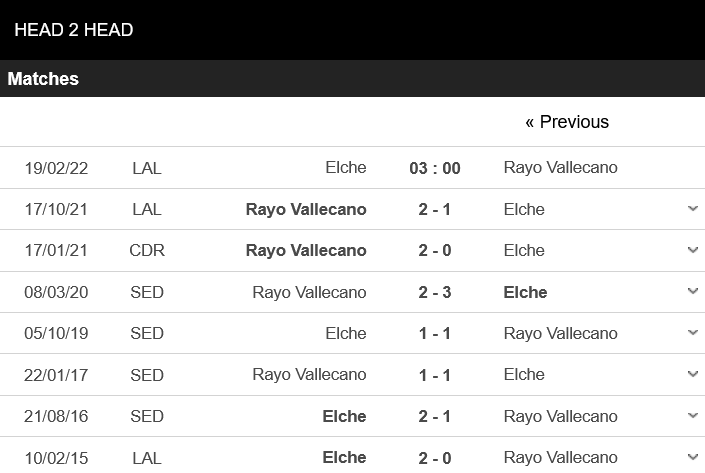Open the 2 - 1 score from 17/10/21
The width and height of the screenshot is (705, 473).
[x=434, y=210]
